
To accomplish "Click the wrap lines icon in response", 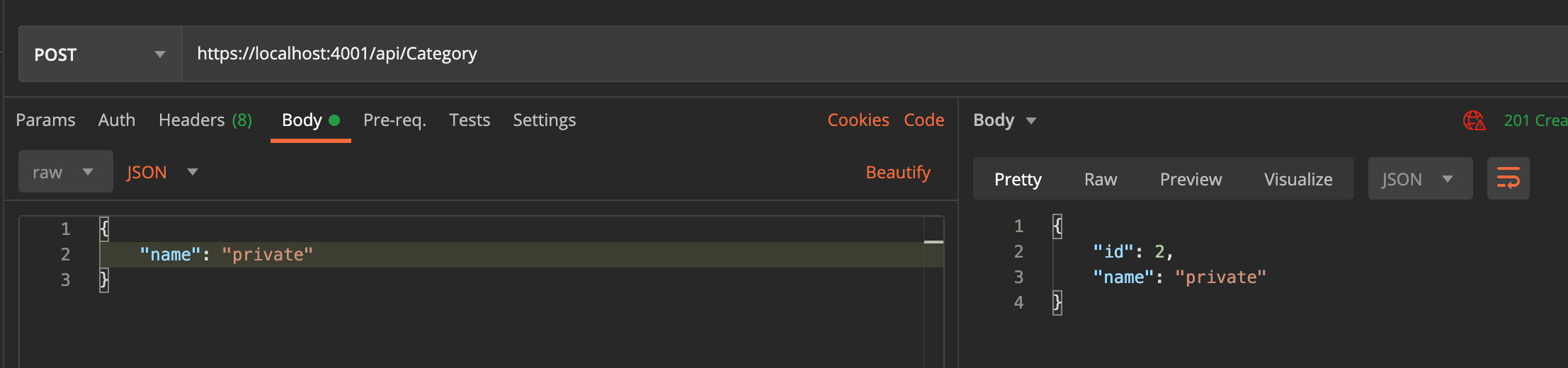I will (x=1508, y=178).
